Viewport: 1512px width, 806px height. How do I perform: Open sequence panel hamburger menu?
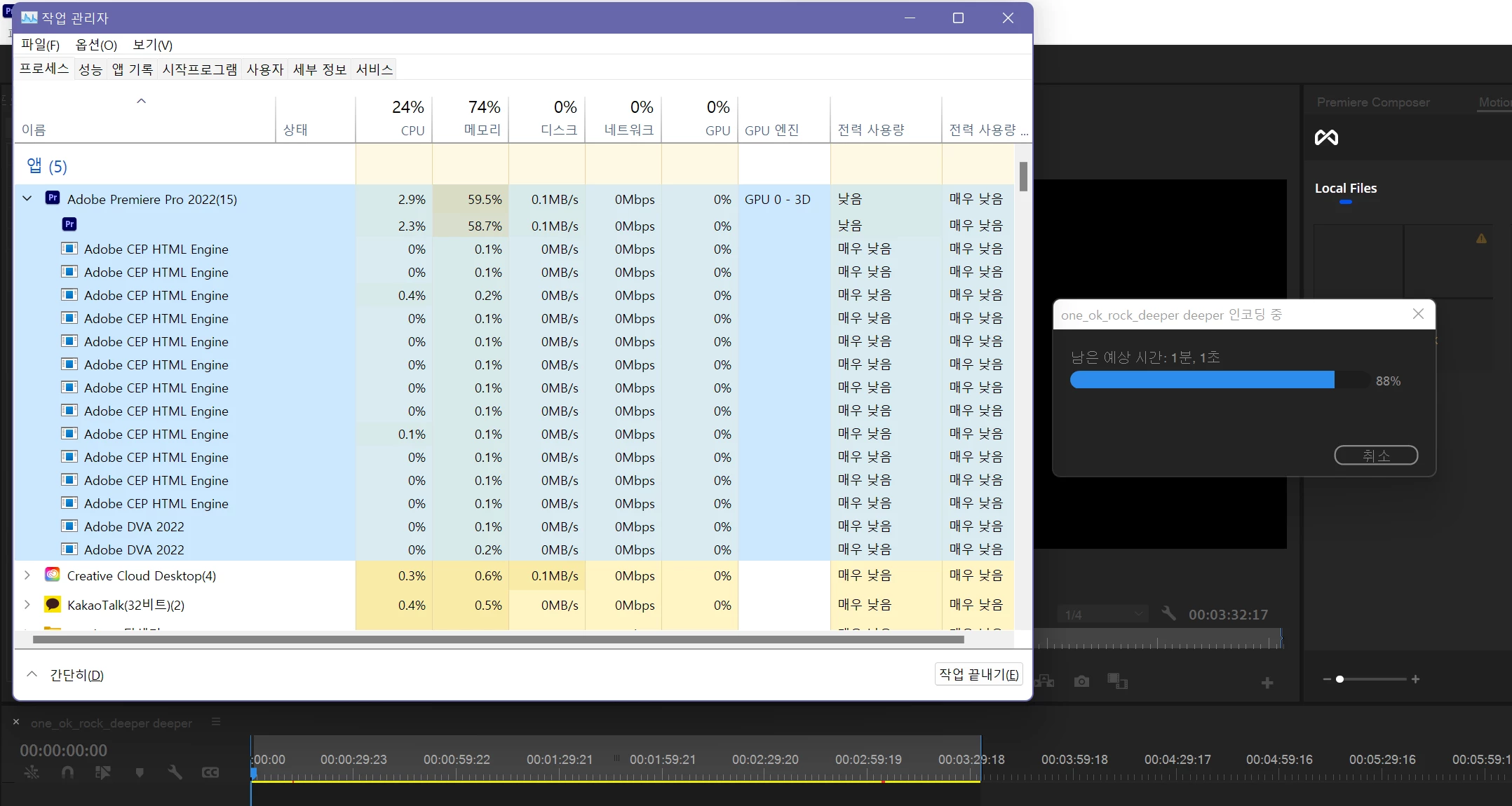pos(216,722)
